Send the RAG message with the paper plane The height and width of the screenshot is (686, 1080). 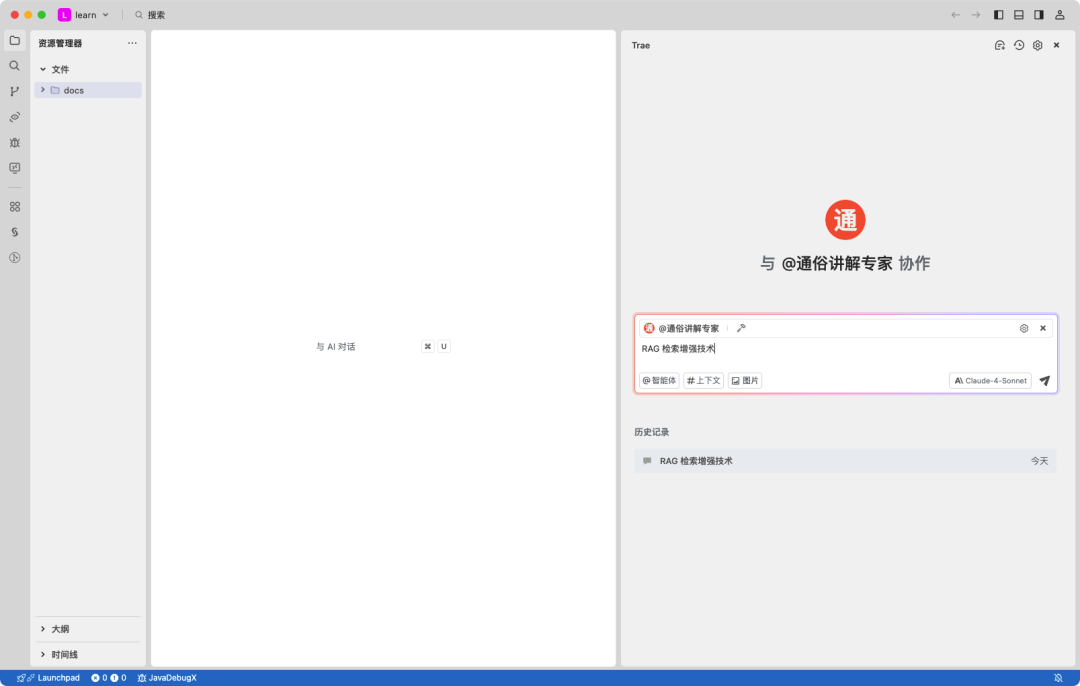pos(1044,380)
